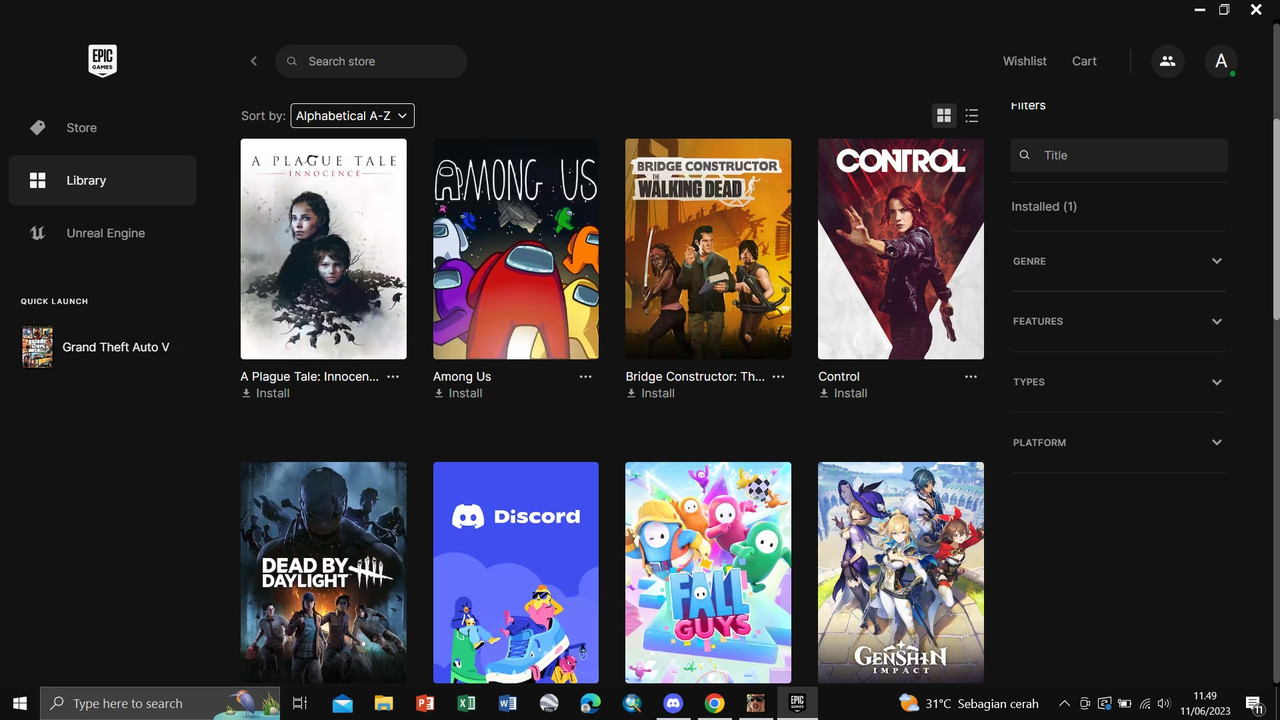Screen dimensions: 1280x720
Task: Switch to grid view layout
Action: (943, 116)
